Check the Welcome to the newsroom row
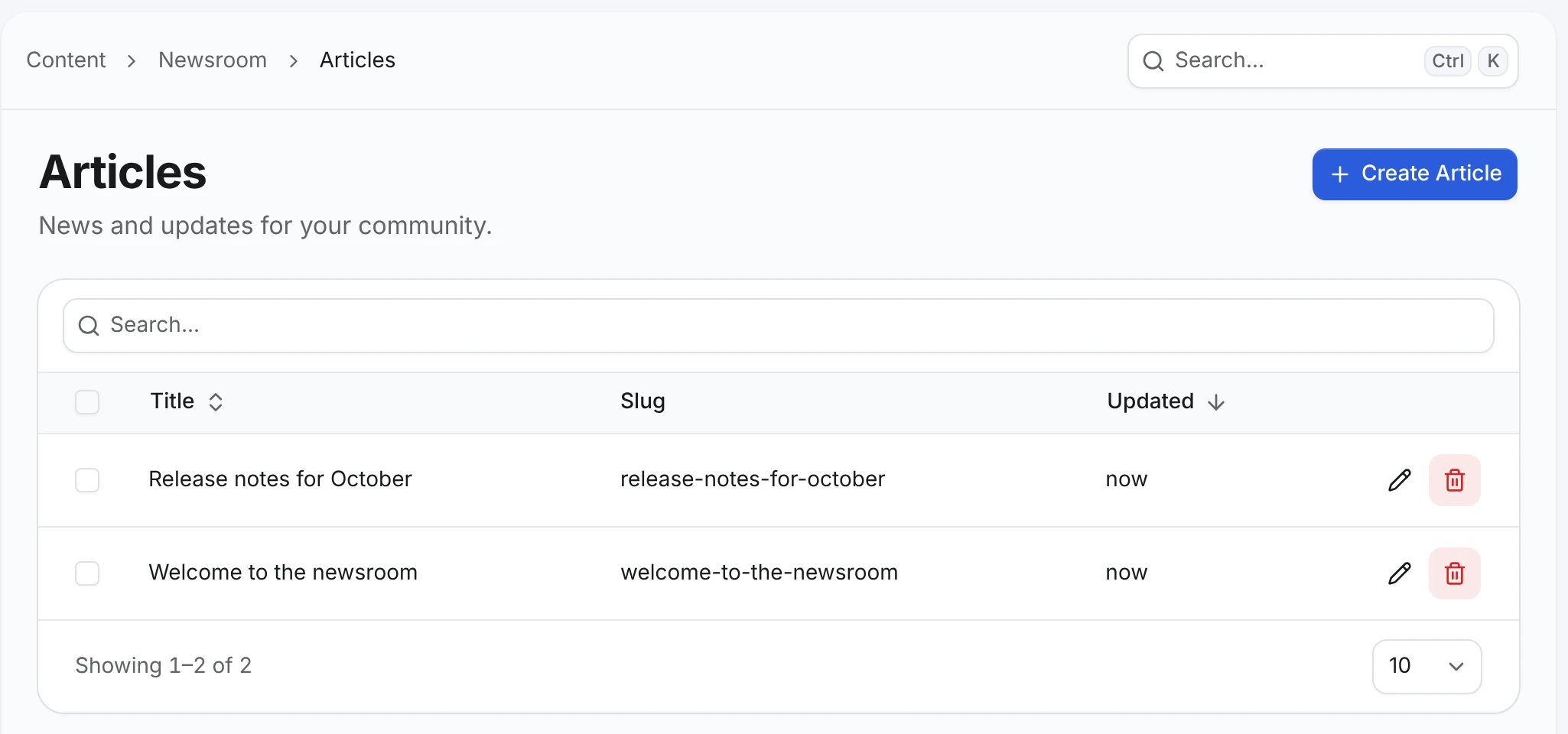 pyautogui.click(x=87, y=573)
